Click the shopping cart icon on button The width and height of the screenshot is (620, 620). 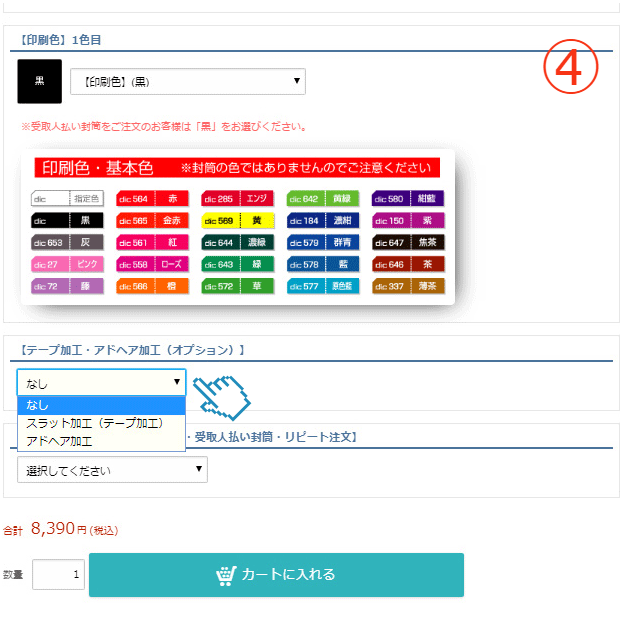point(226,576)
